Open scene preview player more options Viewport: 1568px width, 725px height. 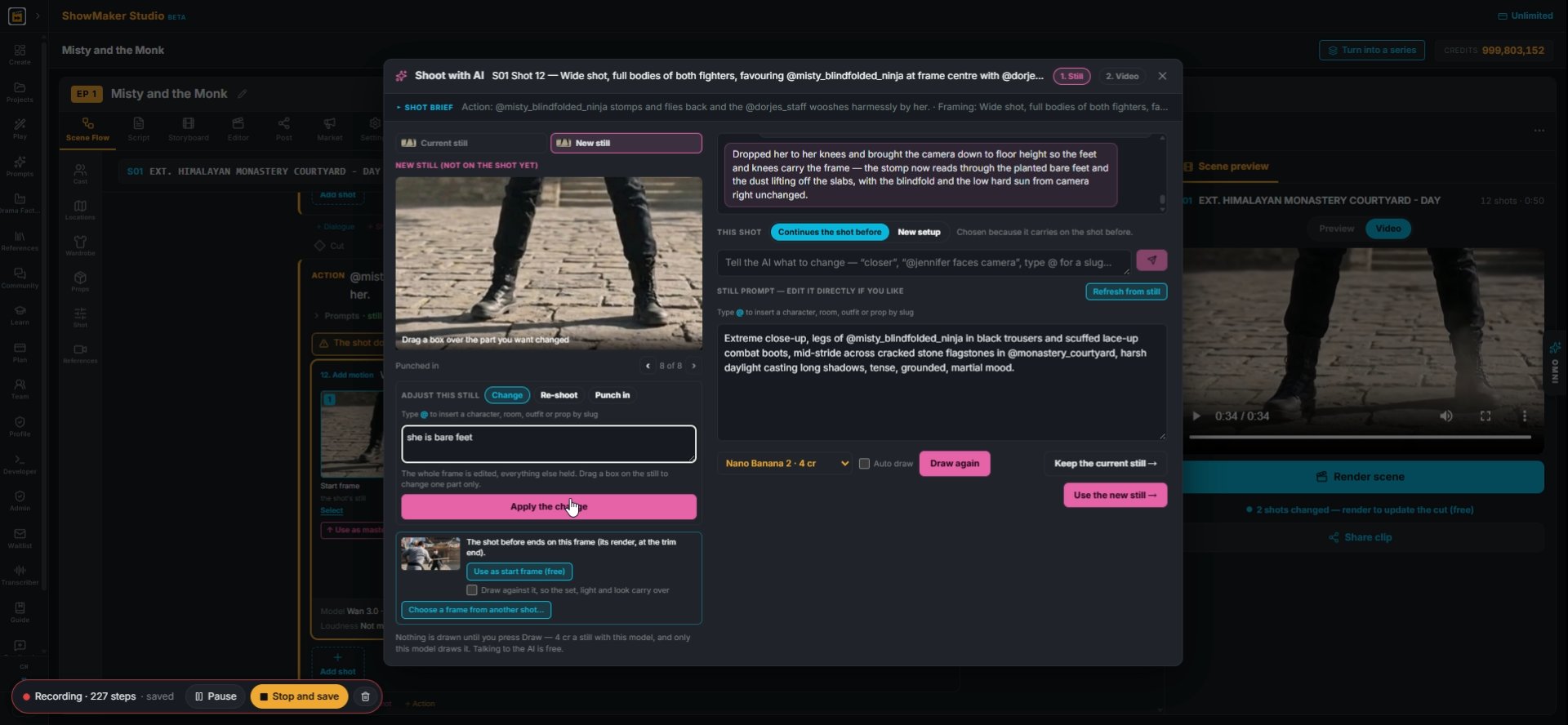pyautogui.click(x=1525, y=416)
